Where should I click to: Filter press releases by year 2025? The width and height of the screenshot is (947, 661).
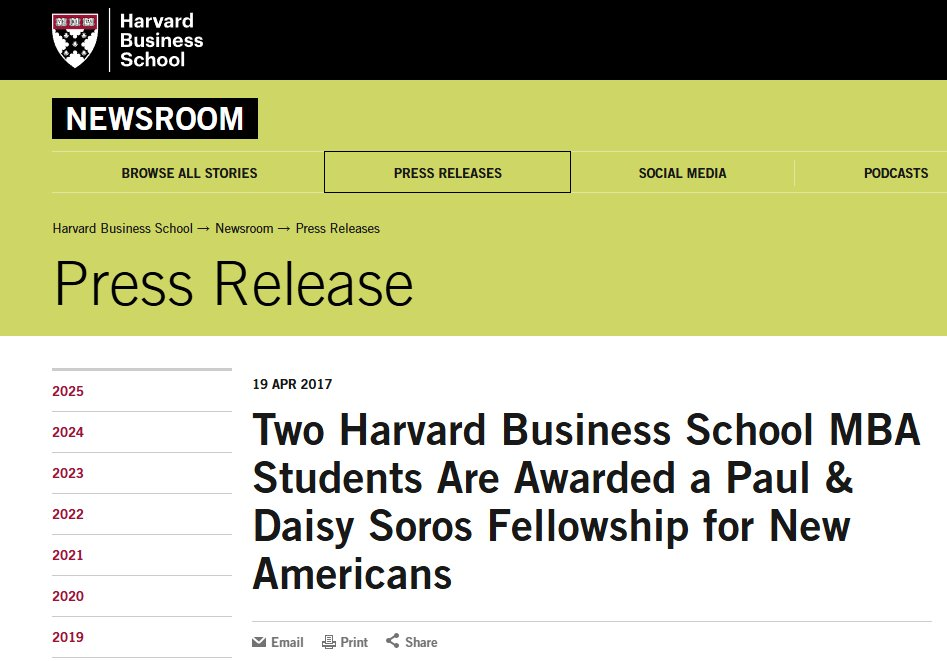(68, 391)
